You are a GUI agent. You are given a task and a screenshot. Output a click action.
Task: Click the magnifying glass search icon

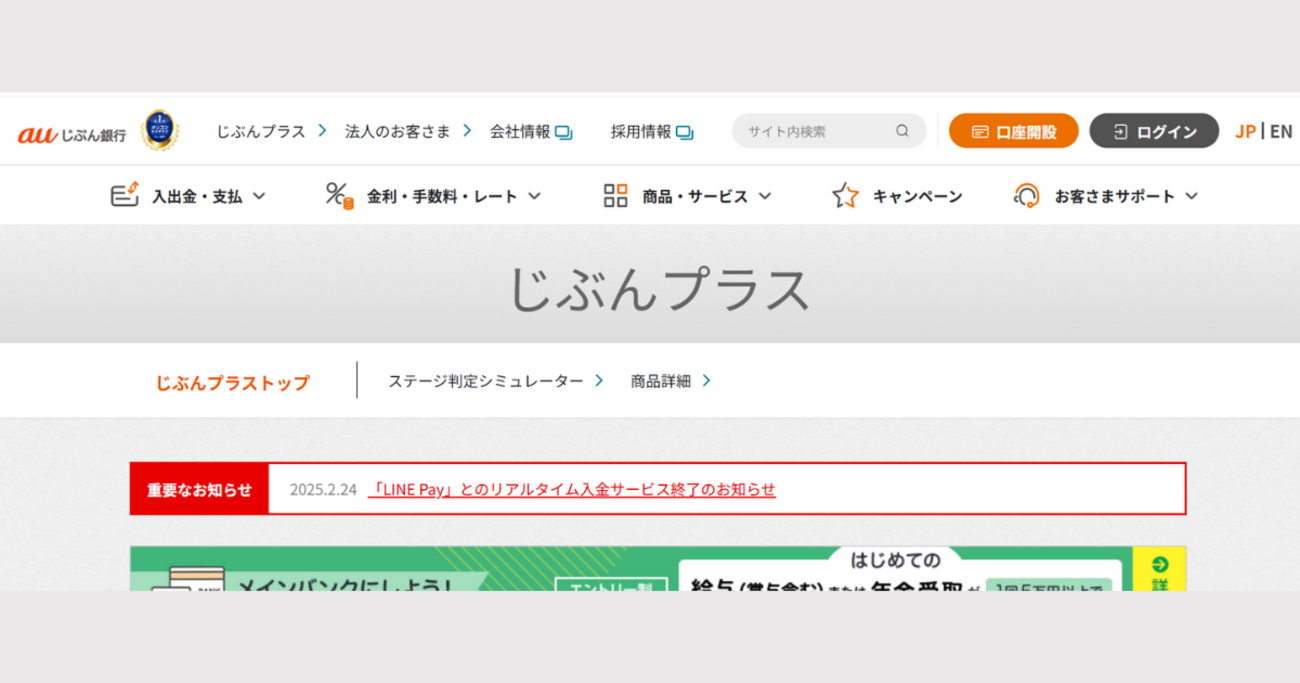click(902, 131)
